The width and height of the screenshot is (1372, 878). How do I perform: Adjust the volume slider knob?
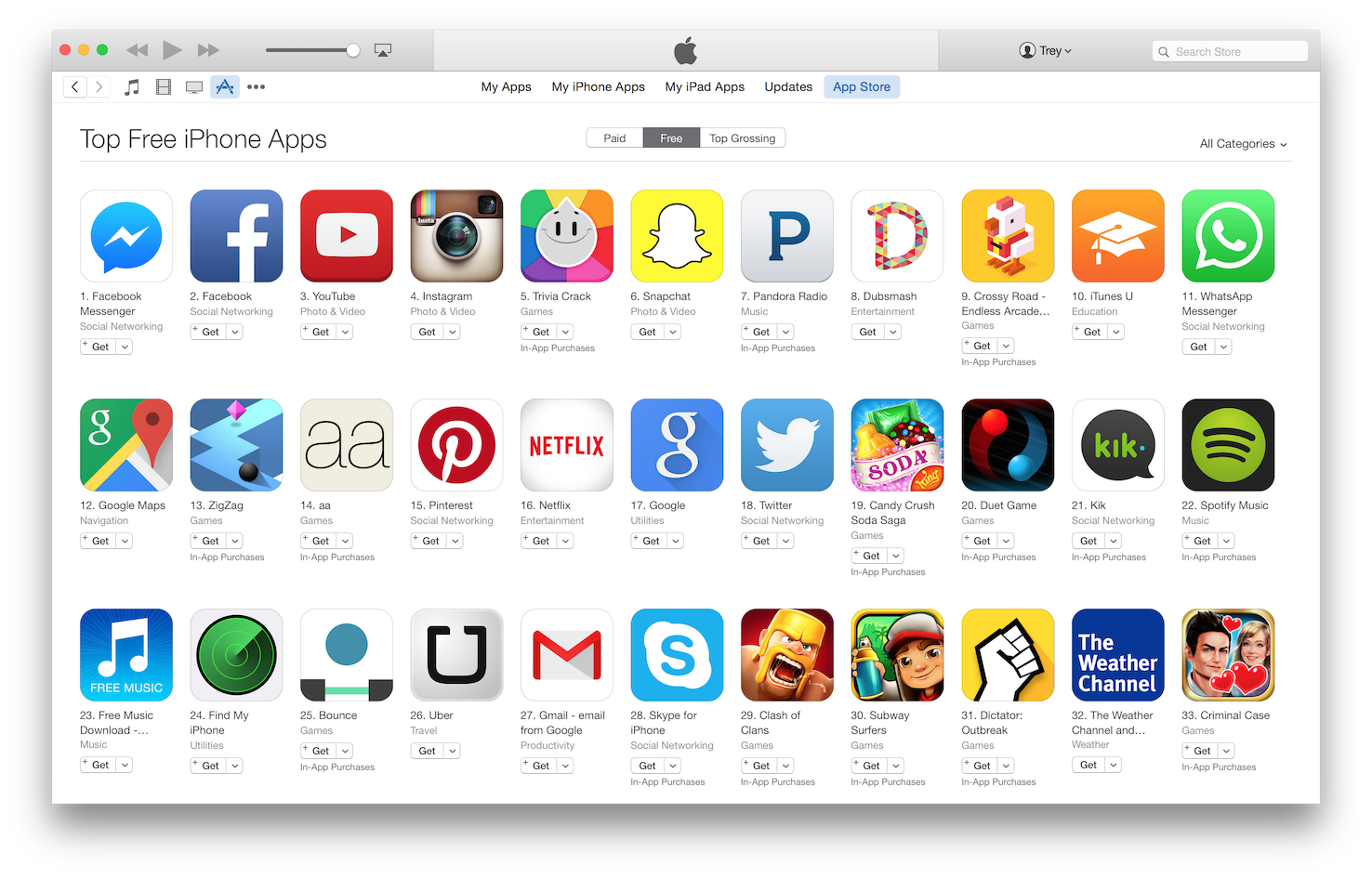tap(353, 50)
